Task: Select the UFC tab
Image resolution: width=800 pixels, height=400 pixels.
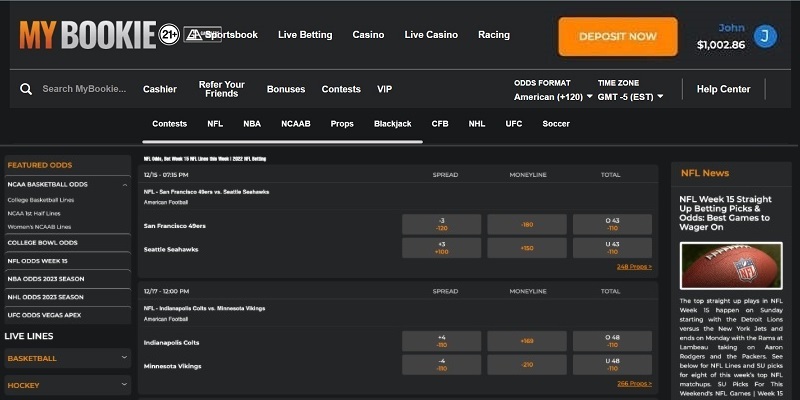Action: point(513,124)
